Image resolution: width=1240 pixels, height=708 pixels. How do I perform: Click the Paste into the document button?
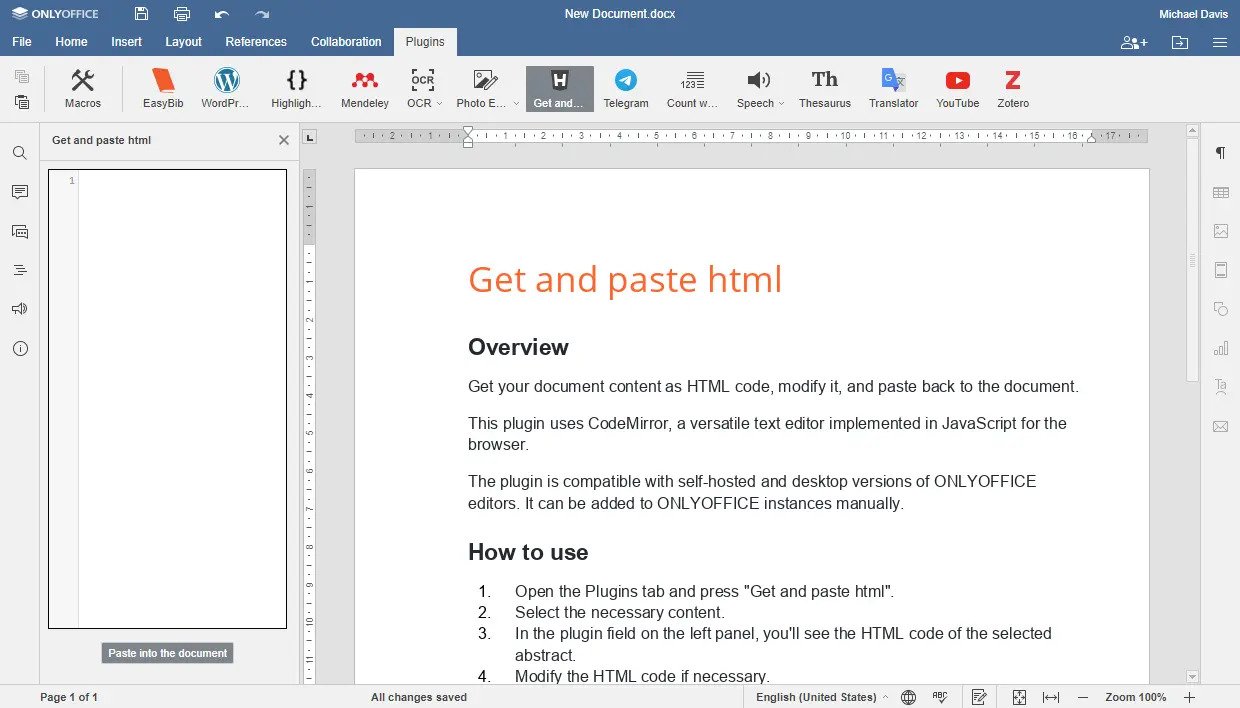point(167,653)
